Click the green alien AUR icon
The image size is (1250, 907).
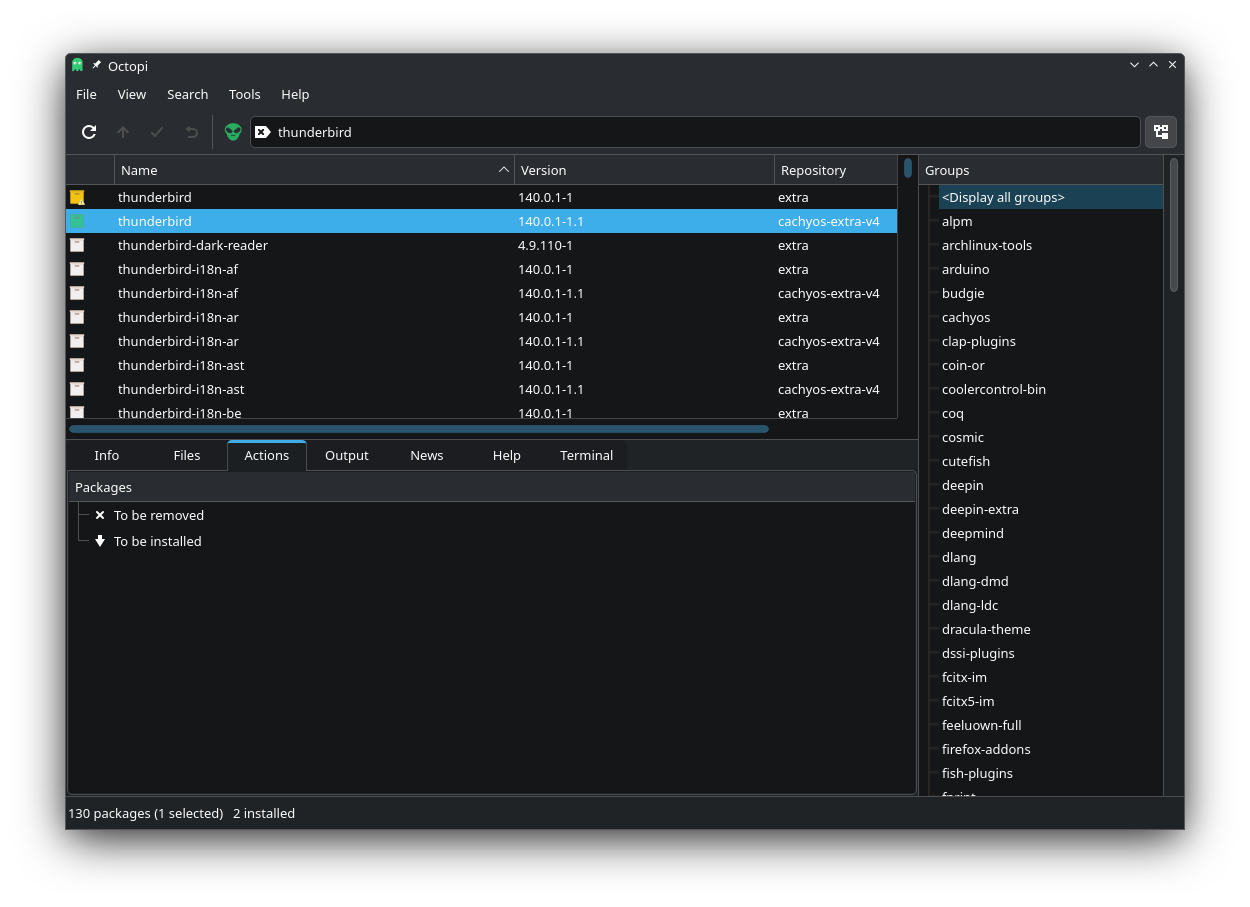(x=233, y=132)
